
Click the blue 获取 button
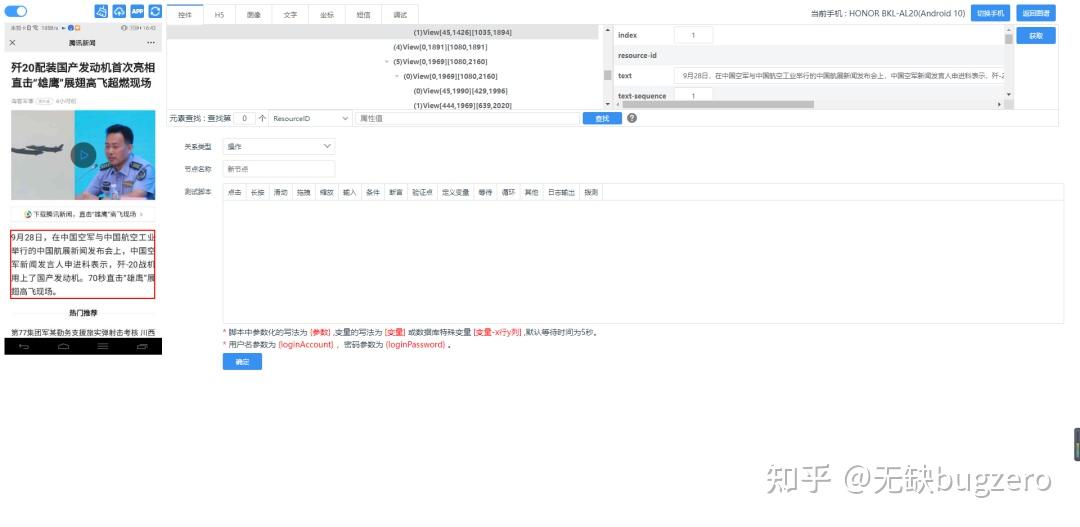point(1036,36)
